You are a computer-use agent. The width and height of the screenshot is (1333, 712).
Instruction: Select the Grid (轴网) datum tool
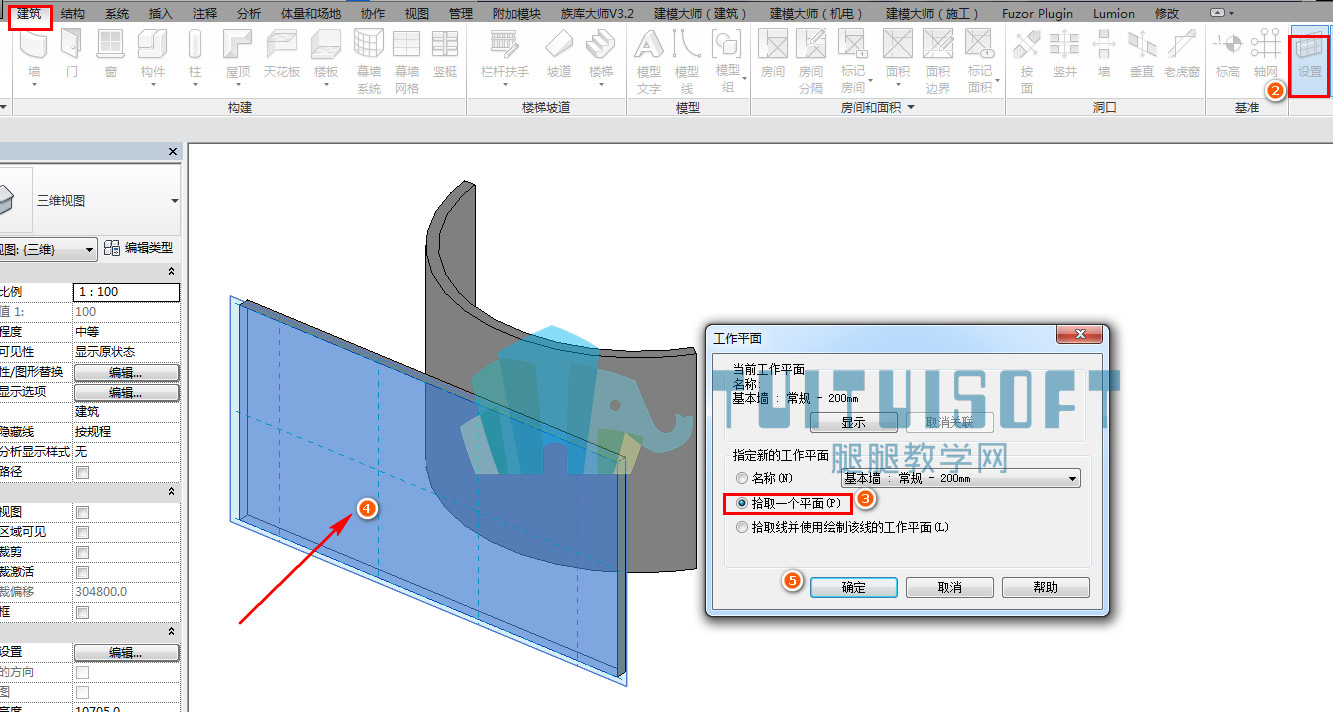point(1266,52)
